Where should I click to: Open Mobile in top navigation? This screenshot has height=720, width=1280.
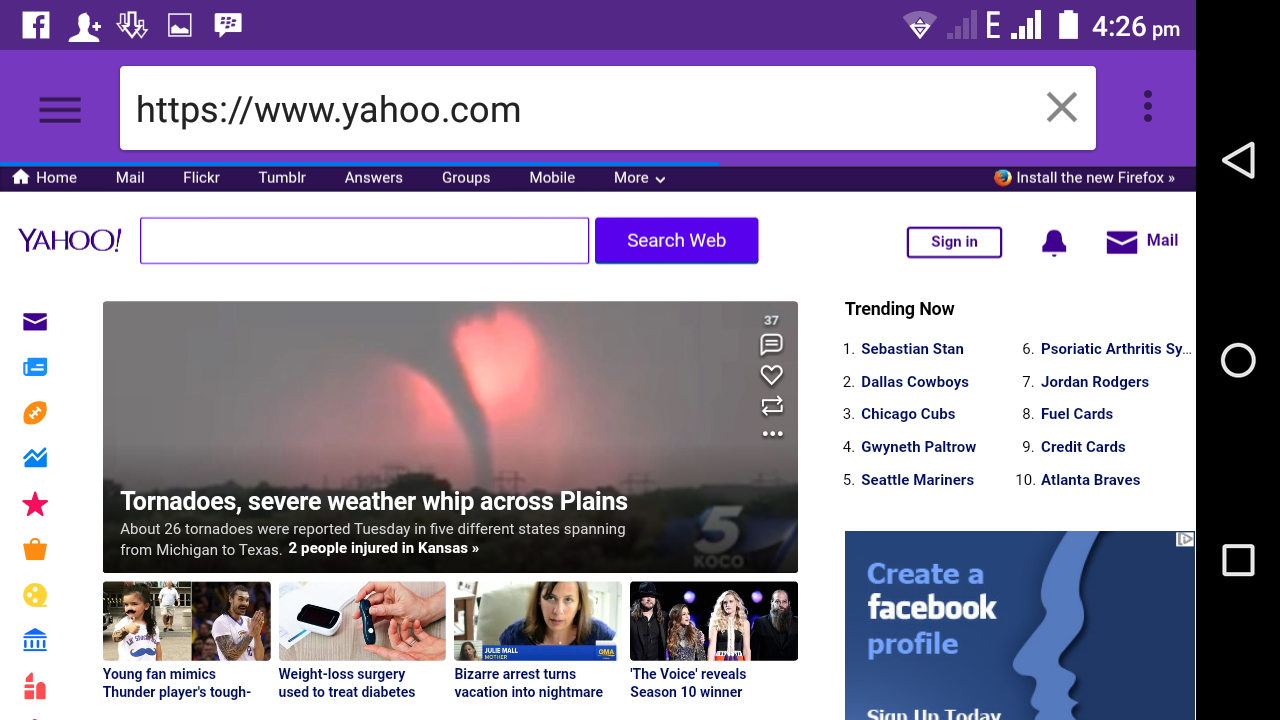[x=552, y=178]
